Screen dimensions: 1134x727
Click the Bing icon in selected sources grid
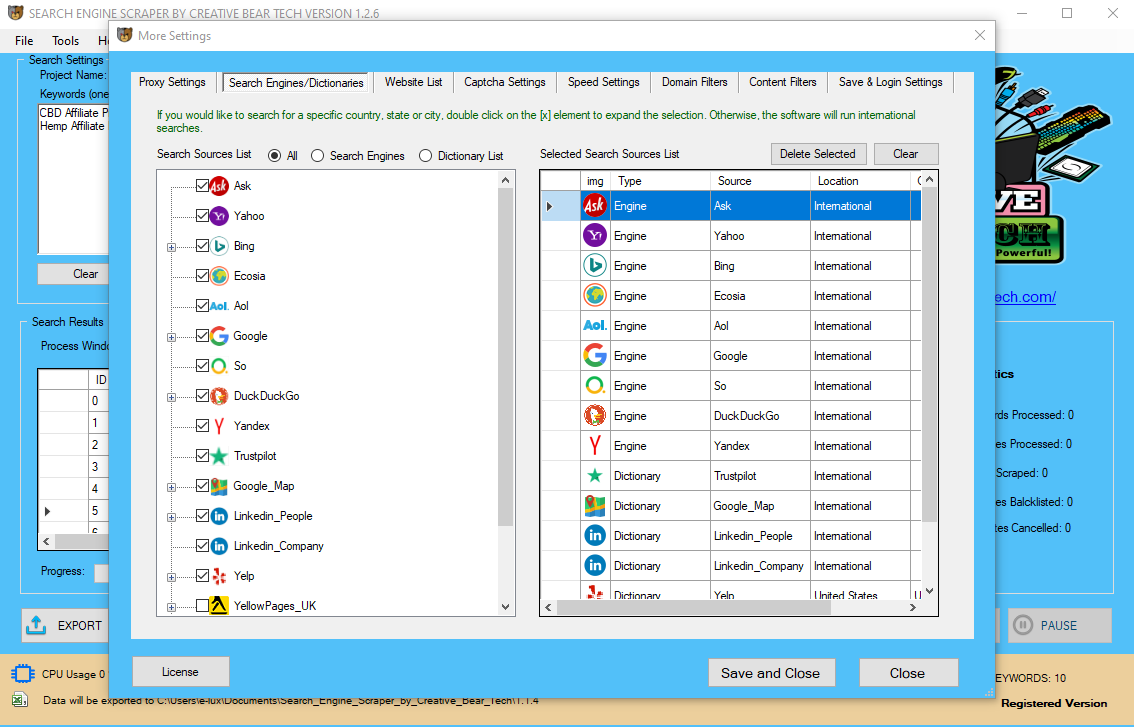[595, 266]
